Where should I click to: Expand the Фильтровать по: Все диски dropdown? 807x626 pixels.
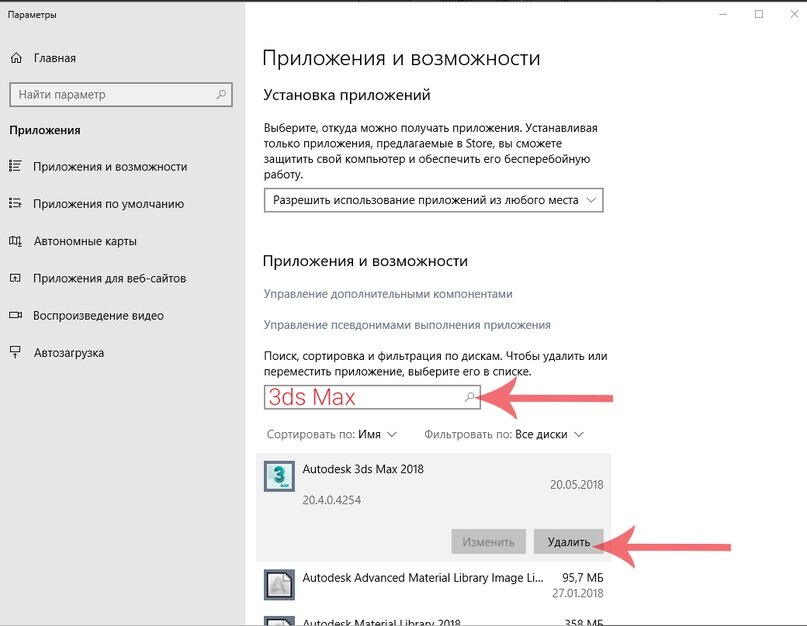[504, 434]
